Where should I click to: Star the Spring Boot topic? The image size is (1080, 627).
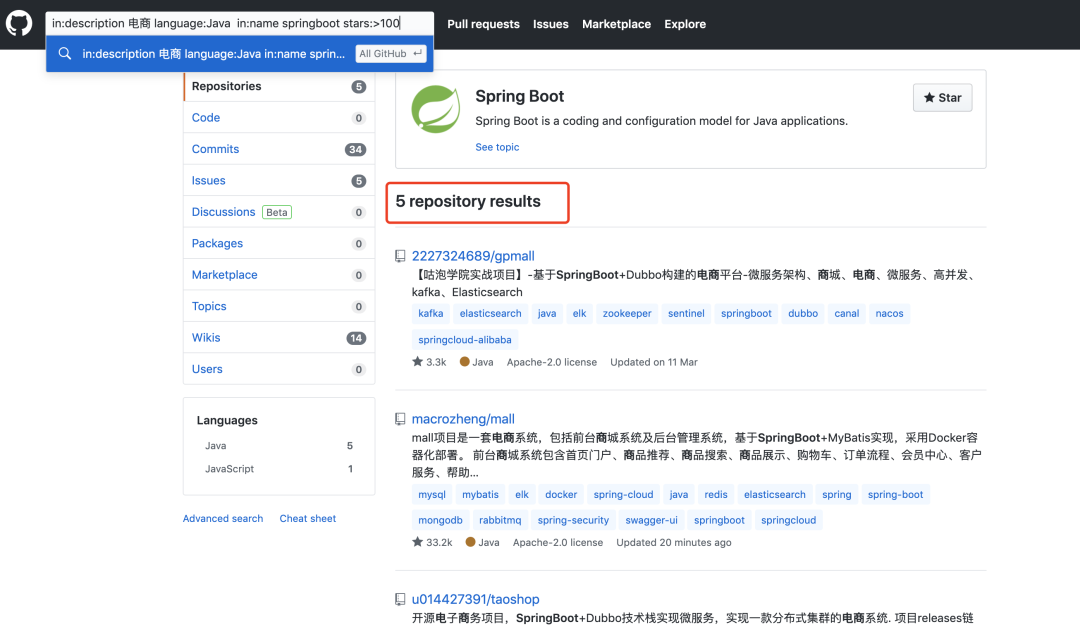click(x=942, y=98)
